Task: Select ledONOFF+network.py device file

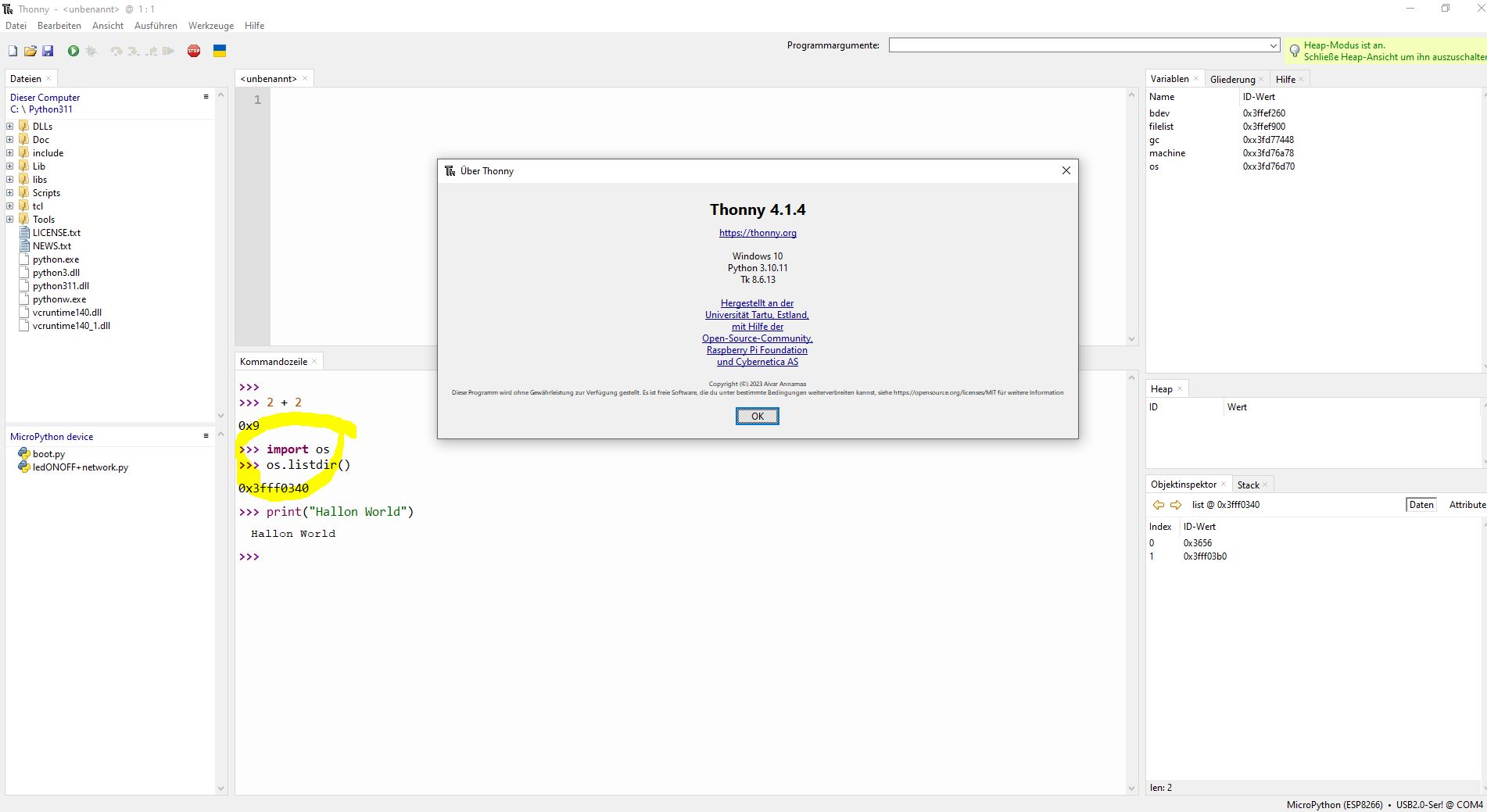Action: (80, 467)
